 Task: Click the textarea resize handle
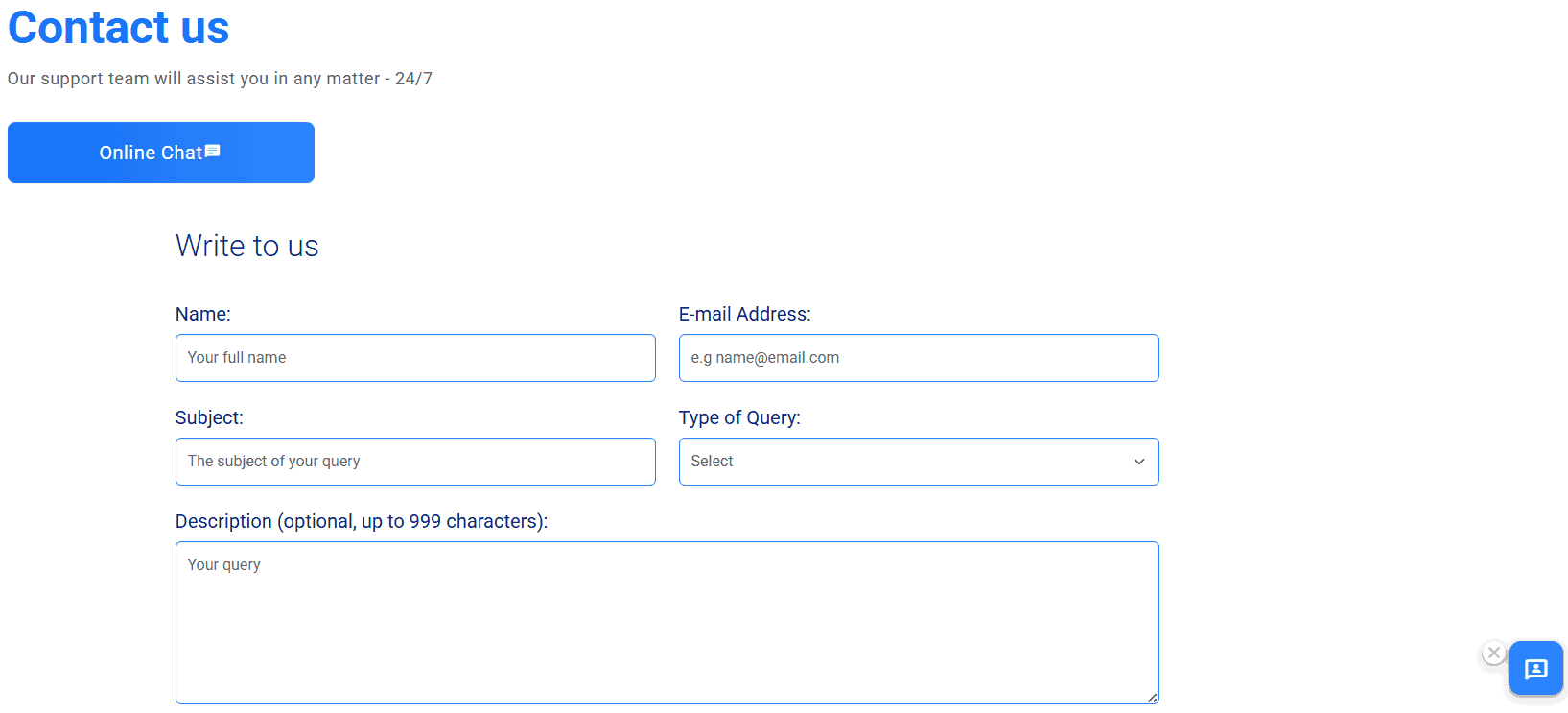point(1152,698)
